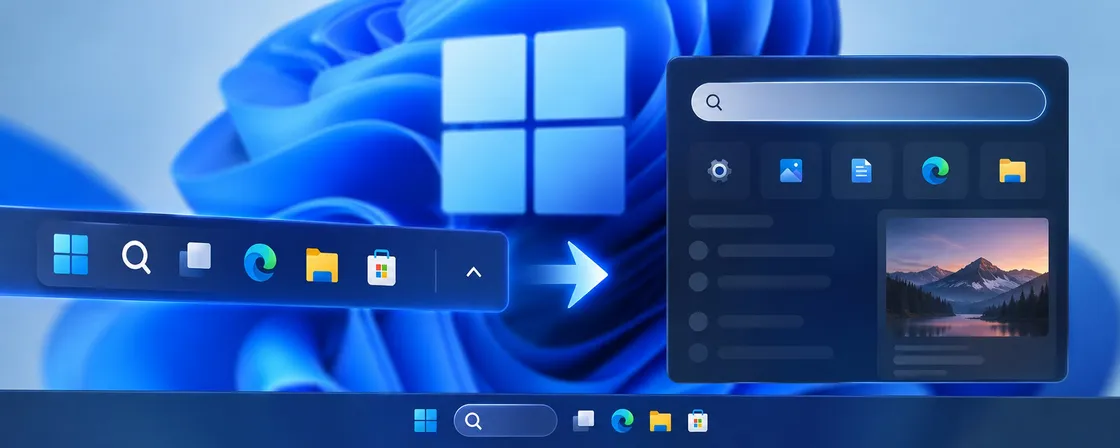The width and height of the screenshot is (1120, 448).
Task: Open File Explorer on the floating taskbar
Action: pyautogui.click(x=322, y=265)
